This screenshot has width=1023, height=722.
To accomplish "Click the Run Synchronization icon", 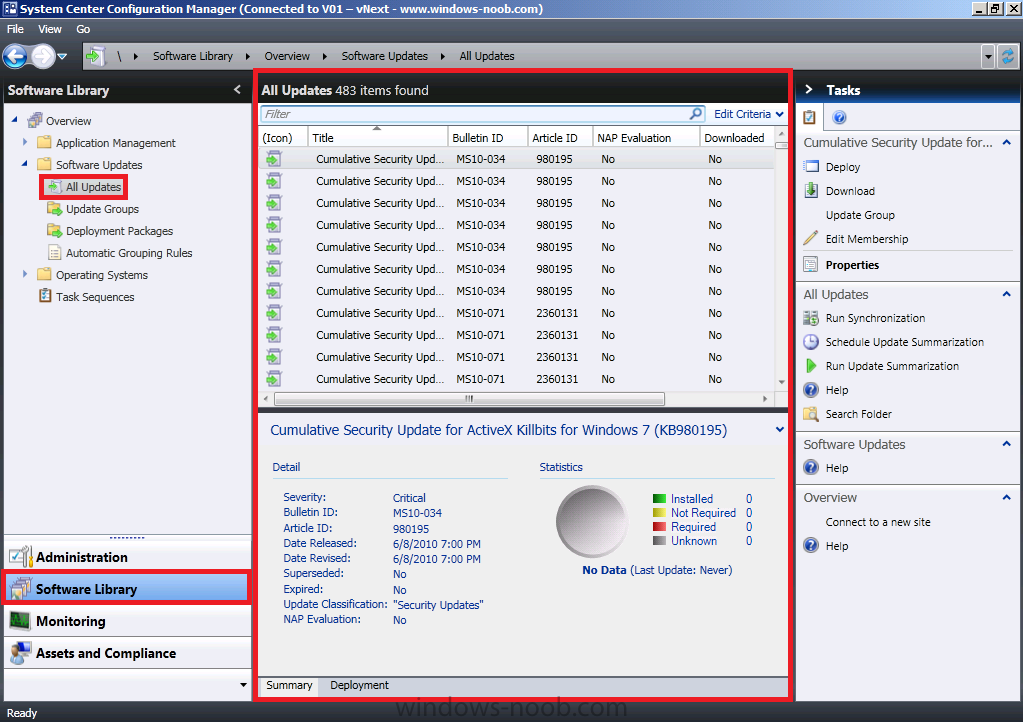I will pyautogui.click(x=811, y=318).
